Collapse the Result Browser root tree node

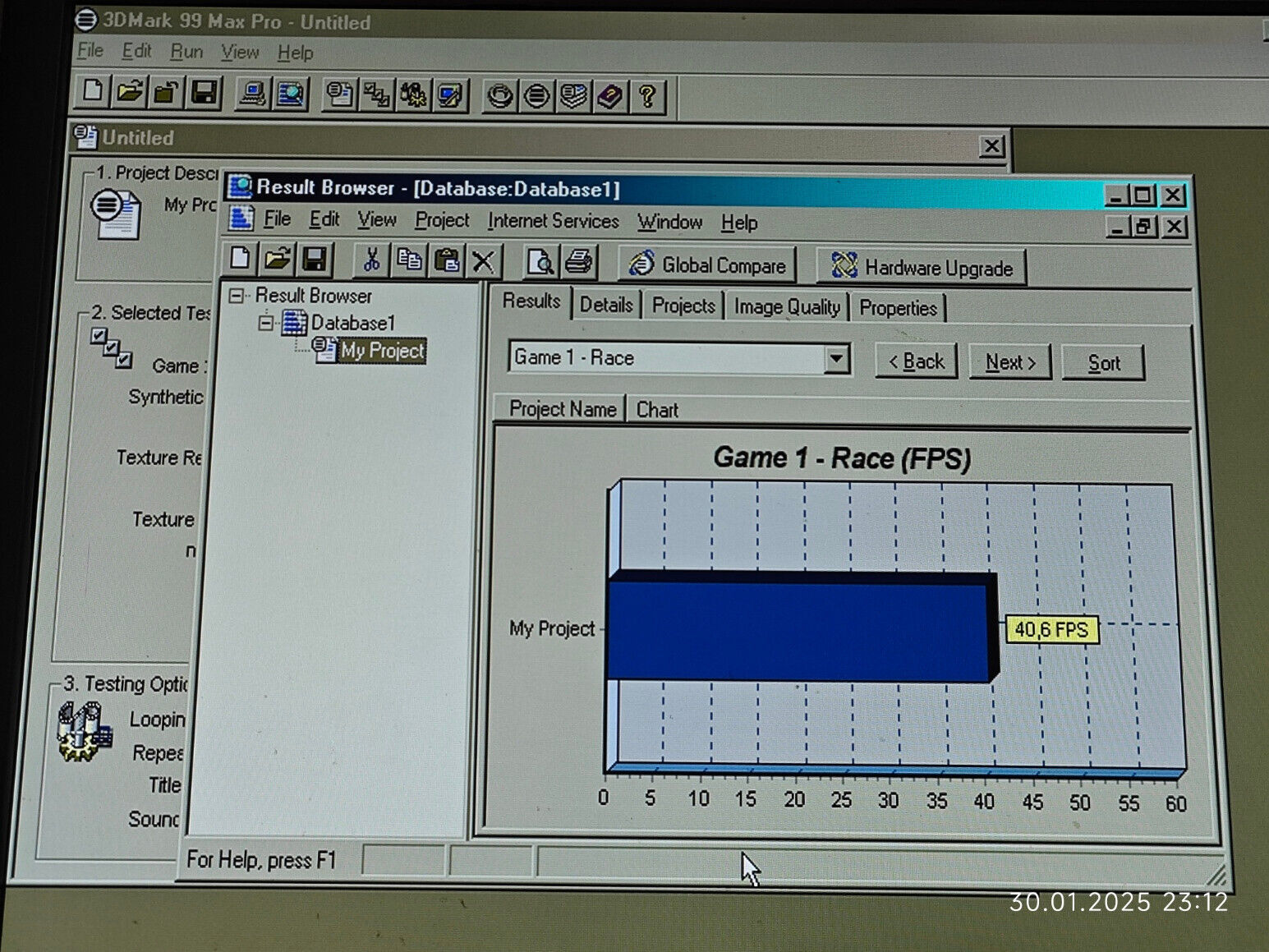tap(237, 296)
